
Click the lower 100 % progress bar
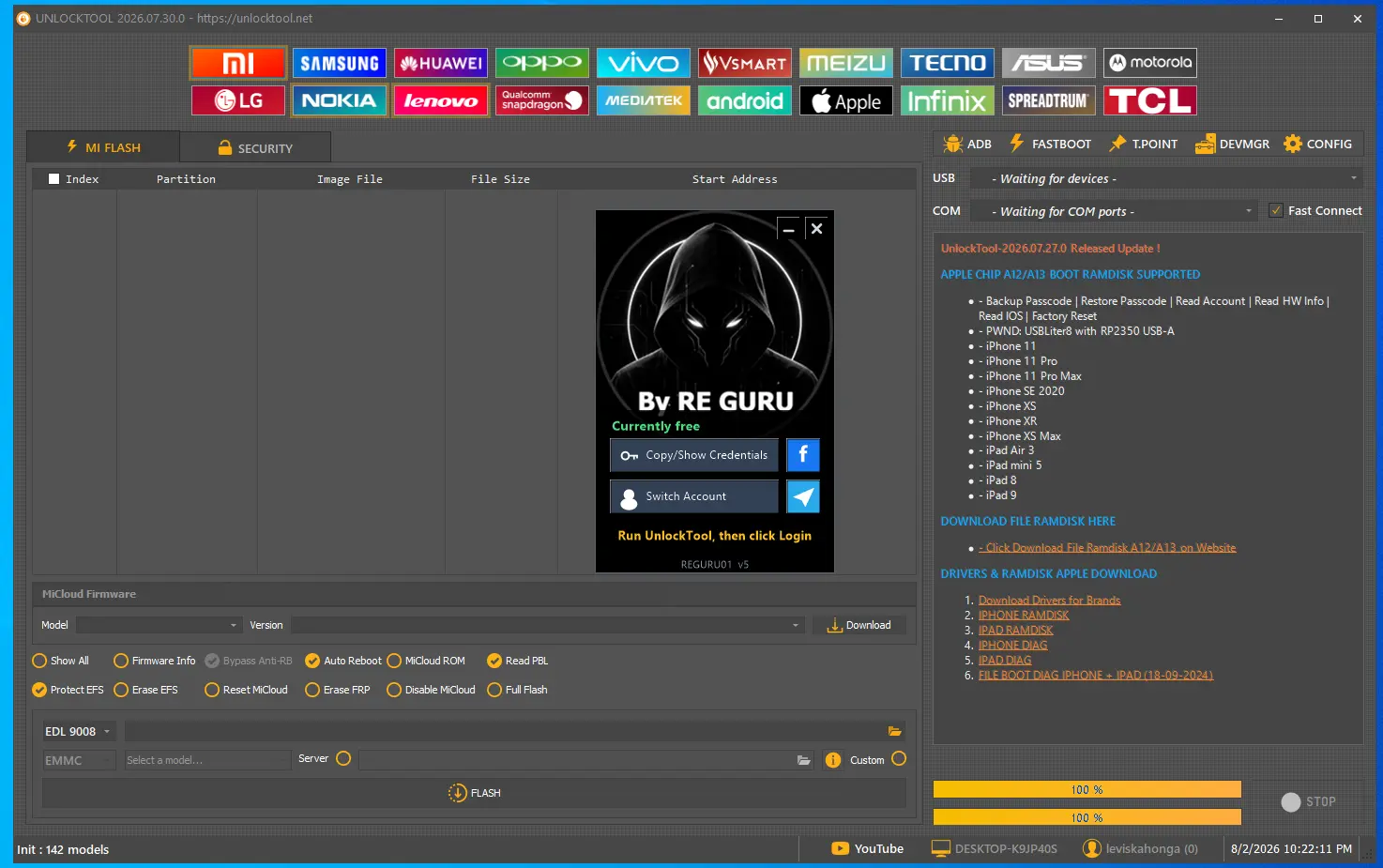(x=1087, y=818)
